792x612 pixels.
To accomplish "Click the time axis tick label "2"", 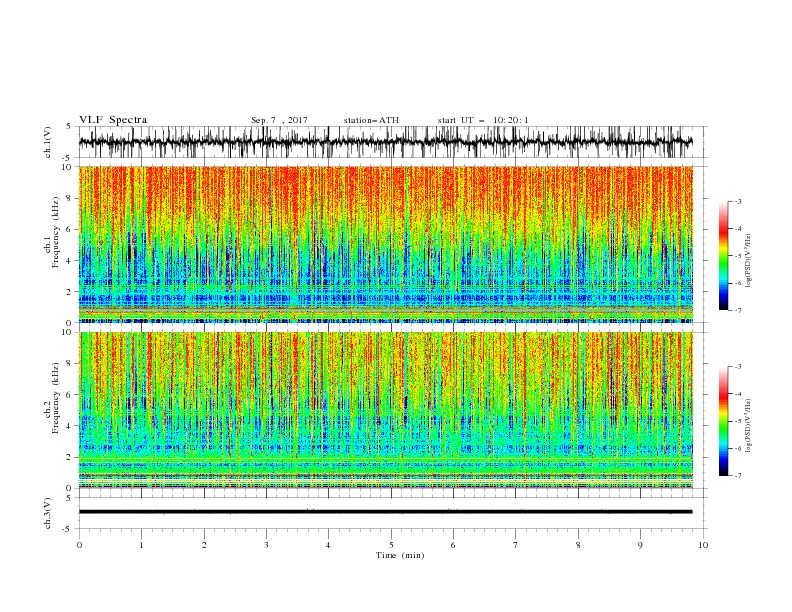I will pyautogui.click(x=204, y=545).
